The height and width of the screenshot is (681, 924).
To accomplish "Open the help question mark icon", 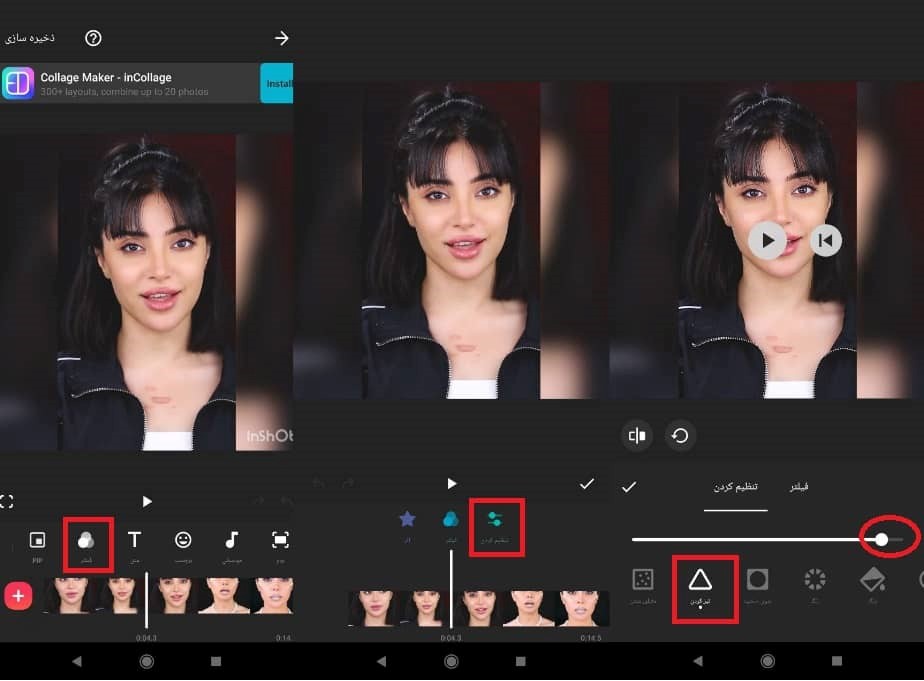I will (x=93, y=38).
